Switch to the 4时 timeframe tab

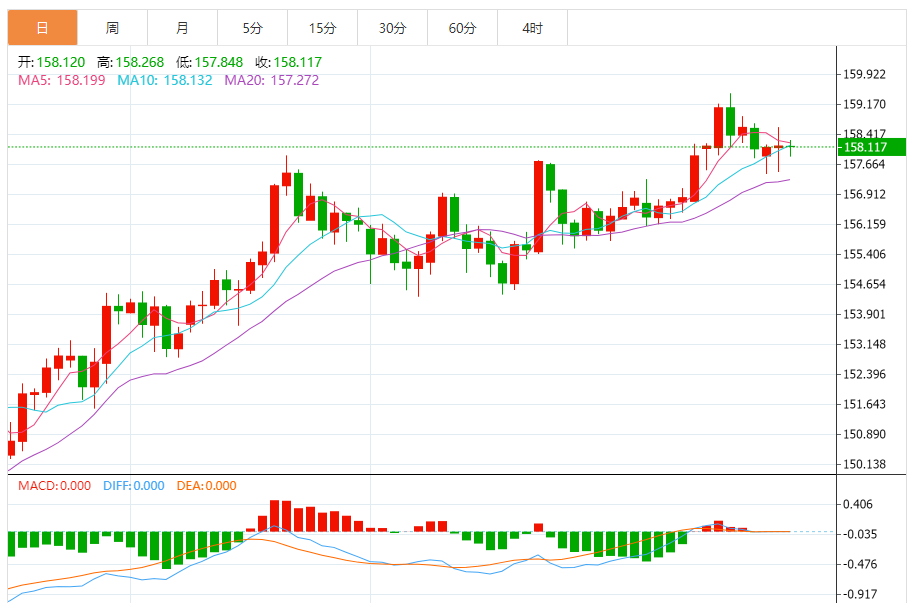[x=532, y=28]
